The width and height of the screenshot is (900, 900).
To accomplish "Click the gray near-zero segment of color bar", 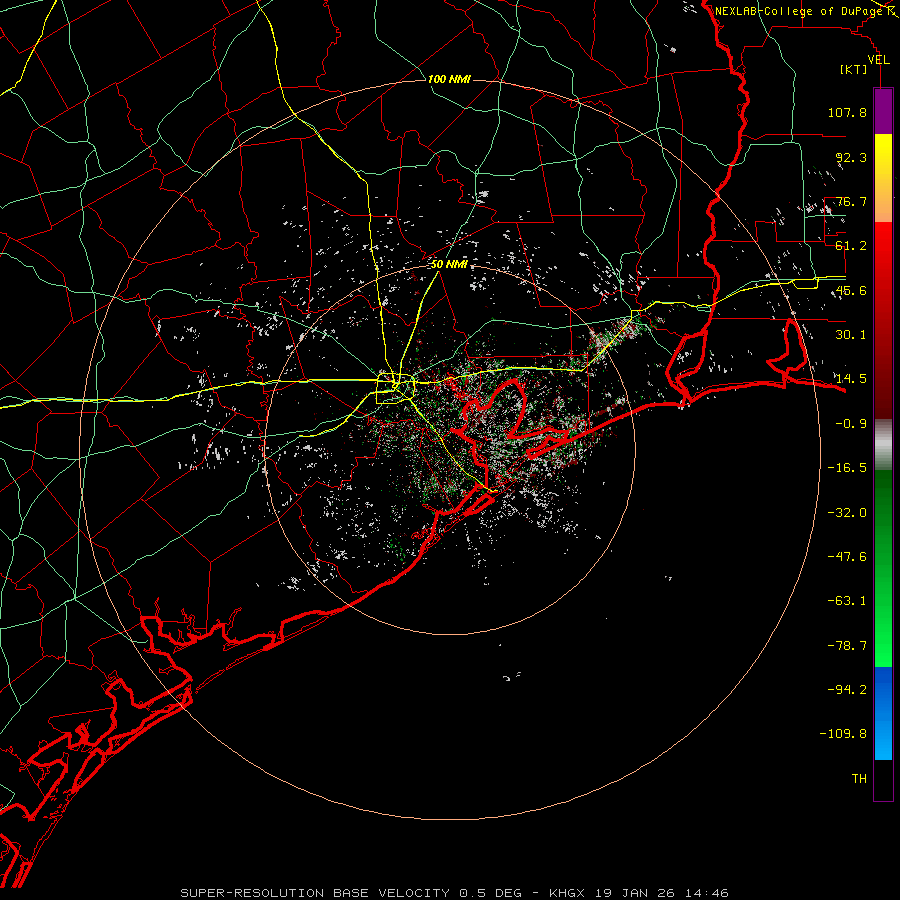I will point(883,444).
